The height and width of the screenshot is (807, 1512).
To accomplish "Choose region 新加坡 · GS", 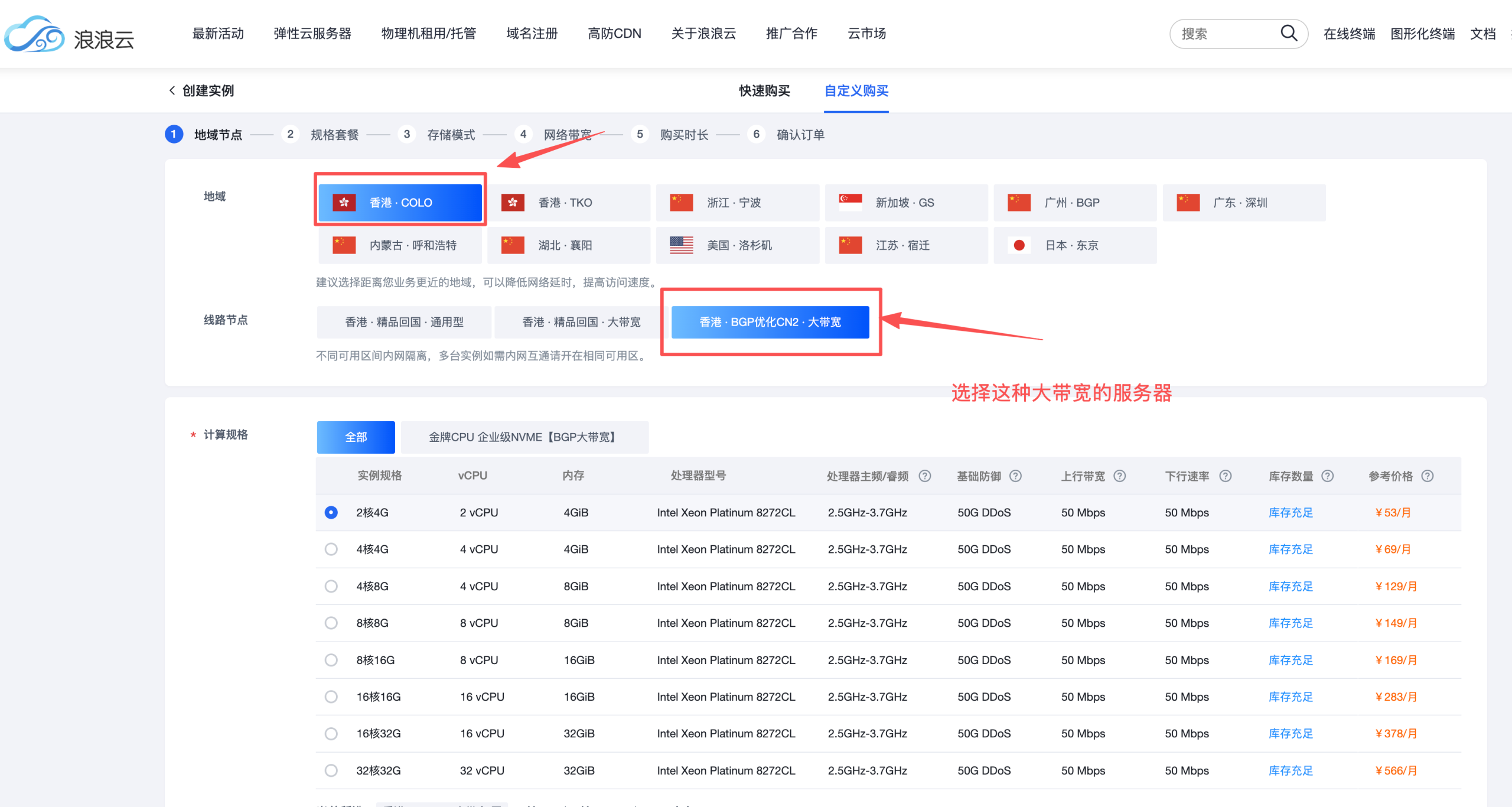I will pos(907,203).
